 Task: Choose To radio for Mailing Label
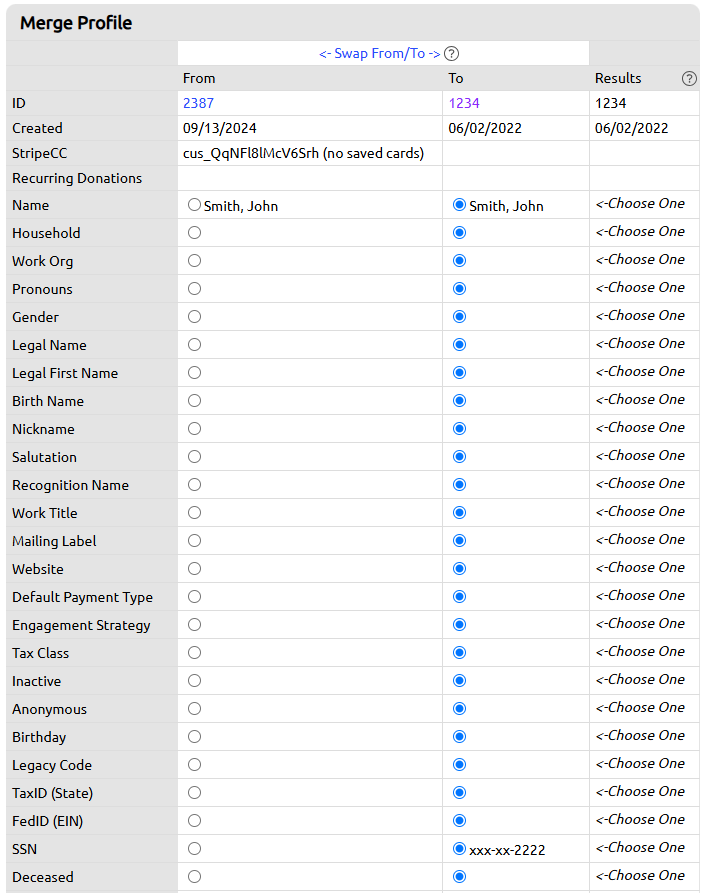point(459,540)
